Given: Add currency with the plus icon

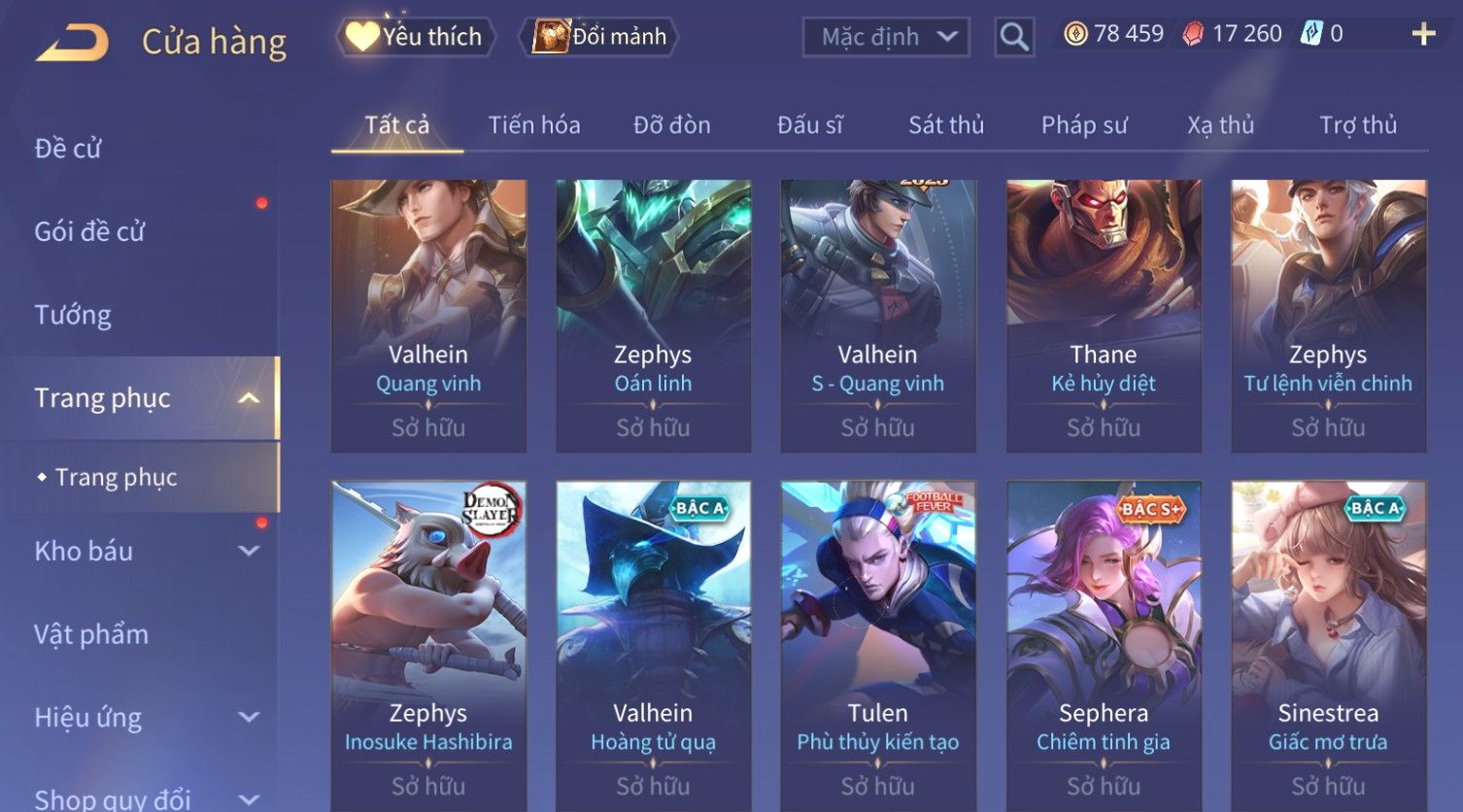Looking at the screenshot, I should [1423, 34].
